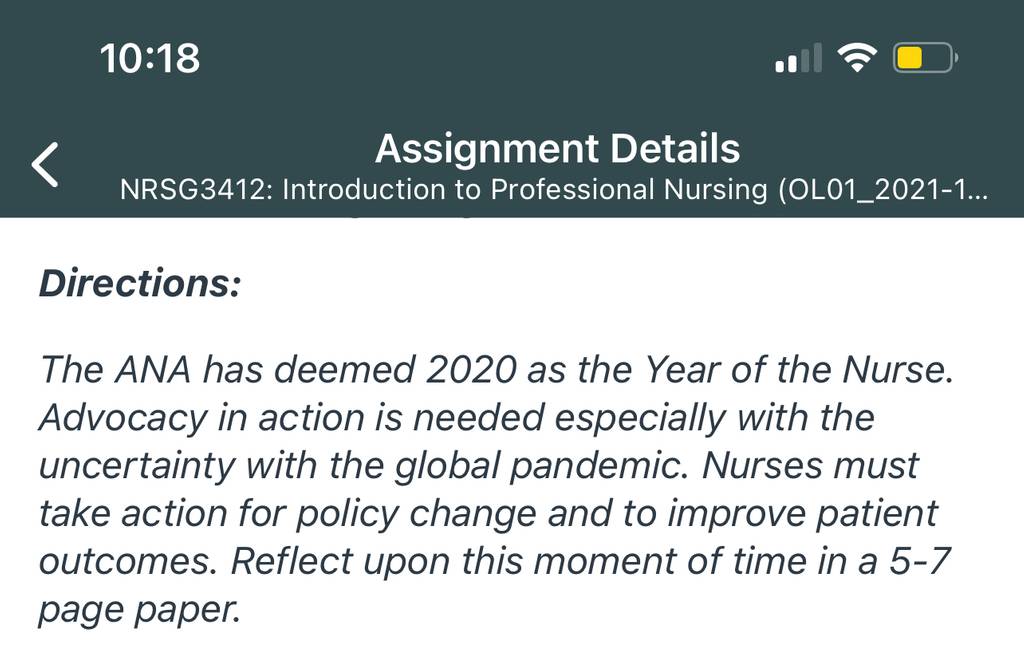Tap the words Nurses must
Screen dimensions: 1024x664
point(810,466)
